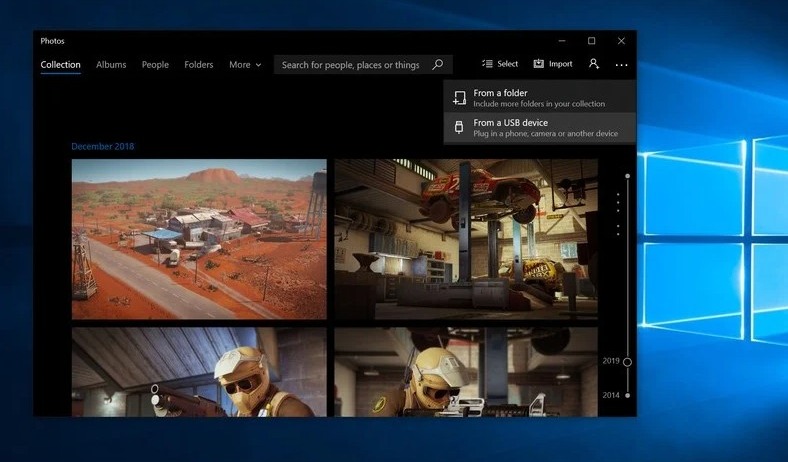
Task: Expand the More dropdown
Action: tap(245, 65)
